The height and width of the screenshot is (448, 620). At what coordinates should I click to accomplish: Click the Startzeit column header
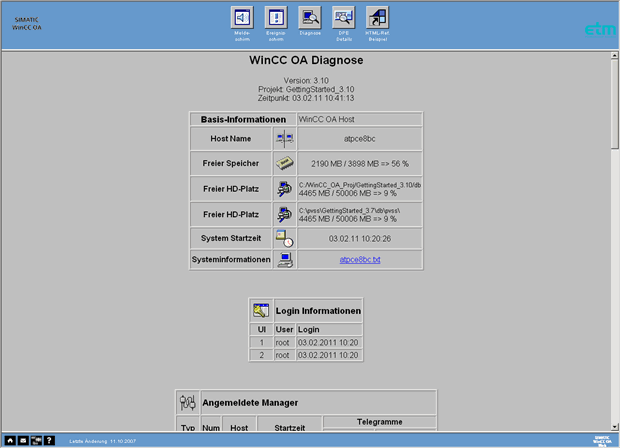coord(289,427)
